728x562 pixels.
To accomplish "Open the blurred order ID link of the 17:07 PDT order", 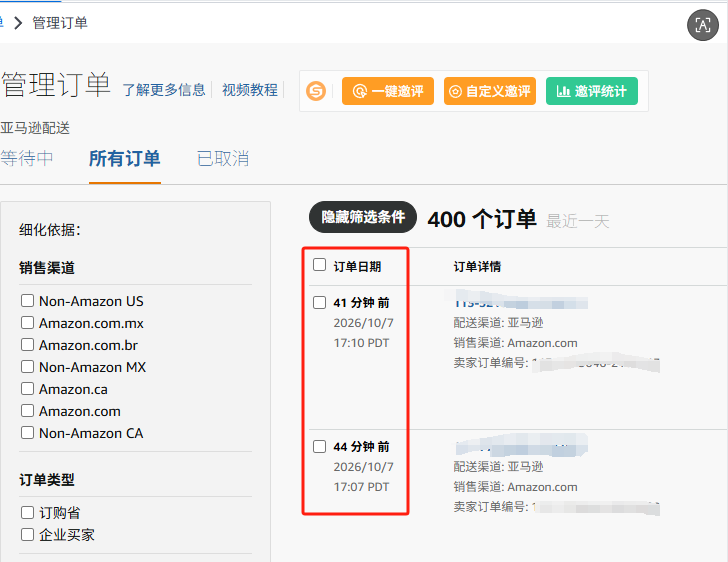I will pos(520,448).
